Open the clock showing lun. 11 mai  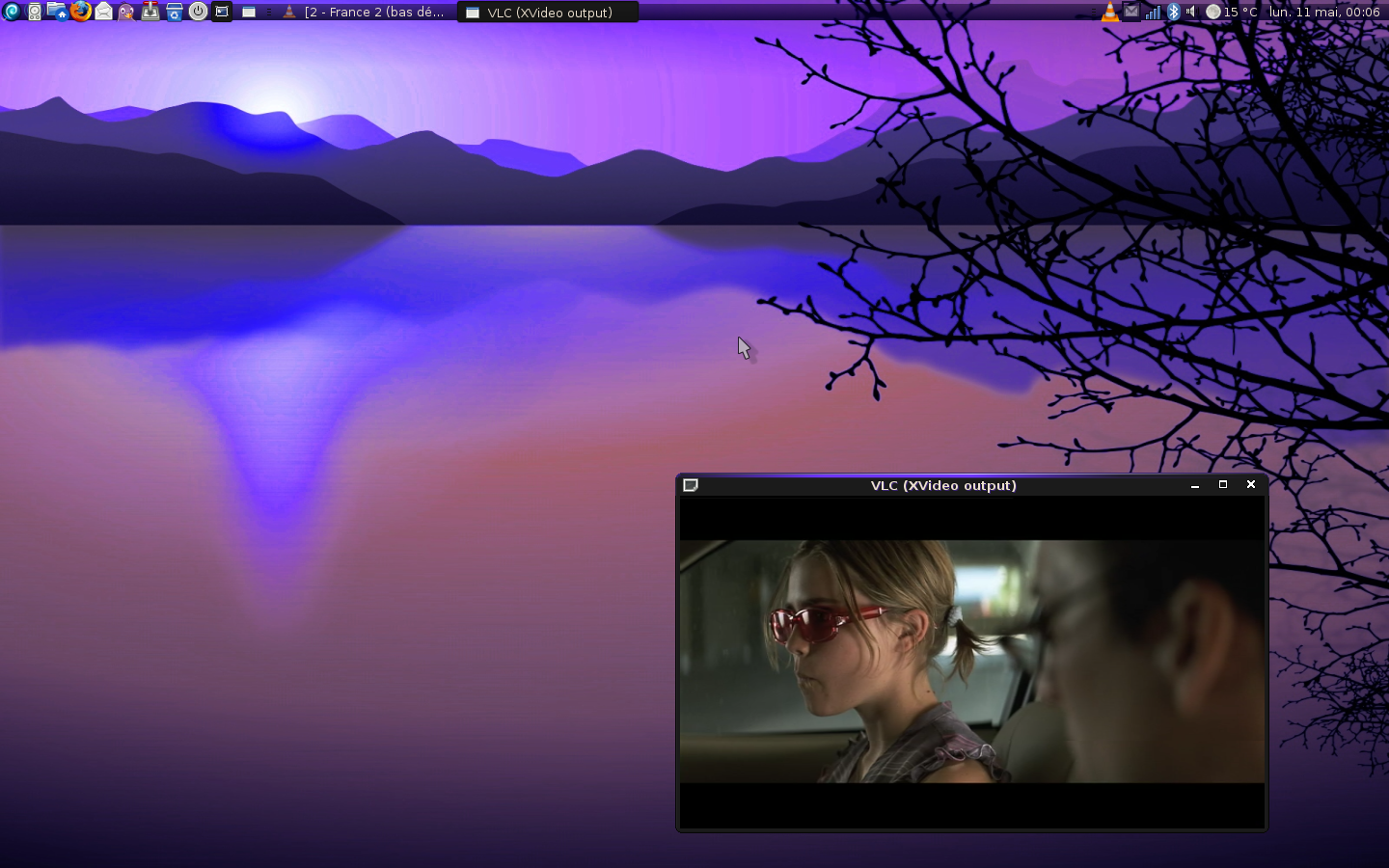pos(1324,12)
